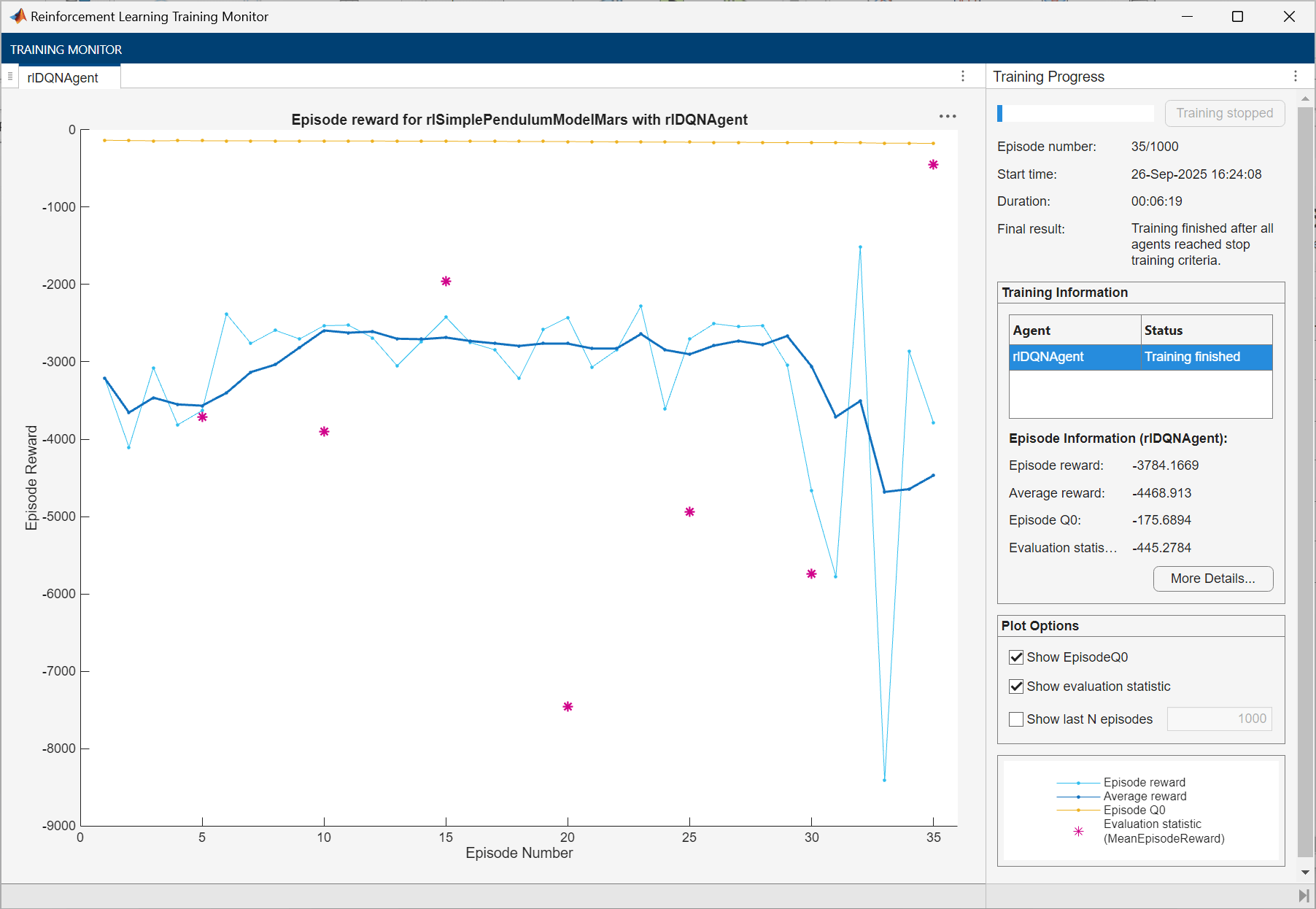This screenshot has height=909, width=1316.
Task: Open Training Progress panel three-dot menu
Action: (x=1296, y=77)
